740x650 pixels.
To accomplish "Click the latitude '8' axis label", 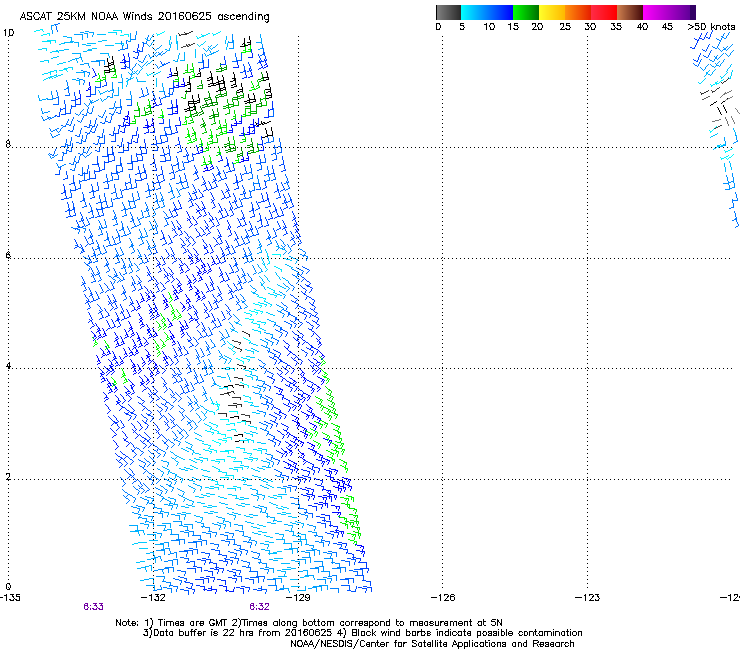I will coord(8,144).
